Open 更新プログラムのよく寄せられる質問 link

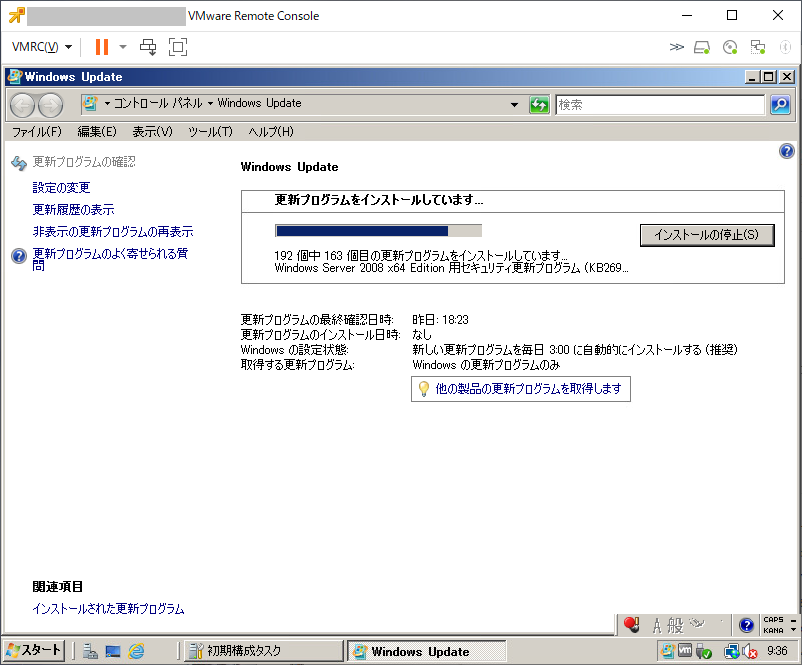coord(110,259)
